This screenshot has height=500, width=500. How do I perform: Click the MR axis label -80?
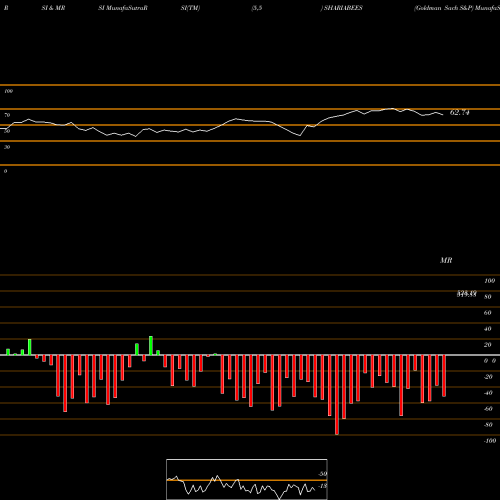(488, 425)
